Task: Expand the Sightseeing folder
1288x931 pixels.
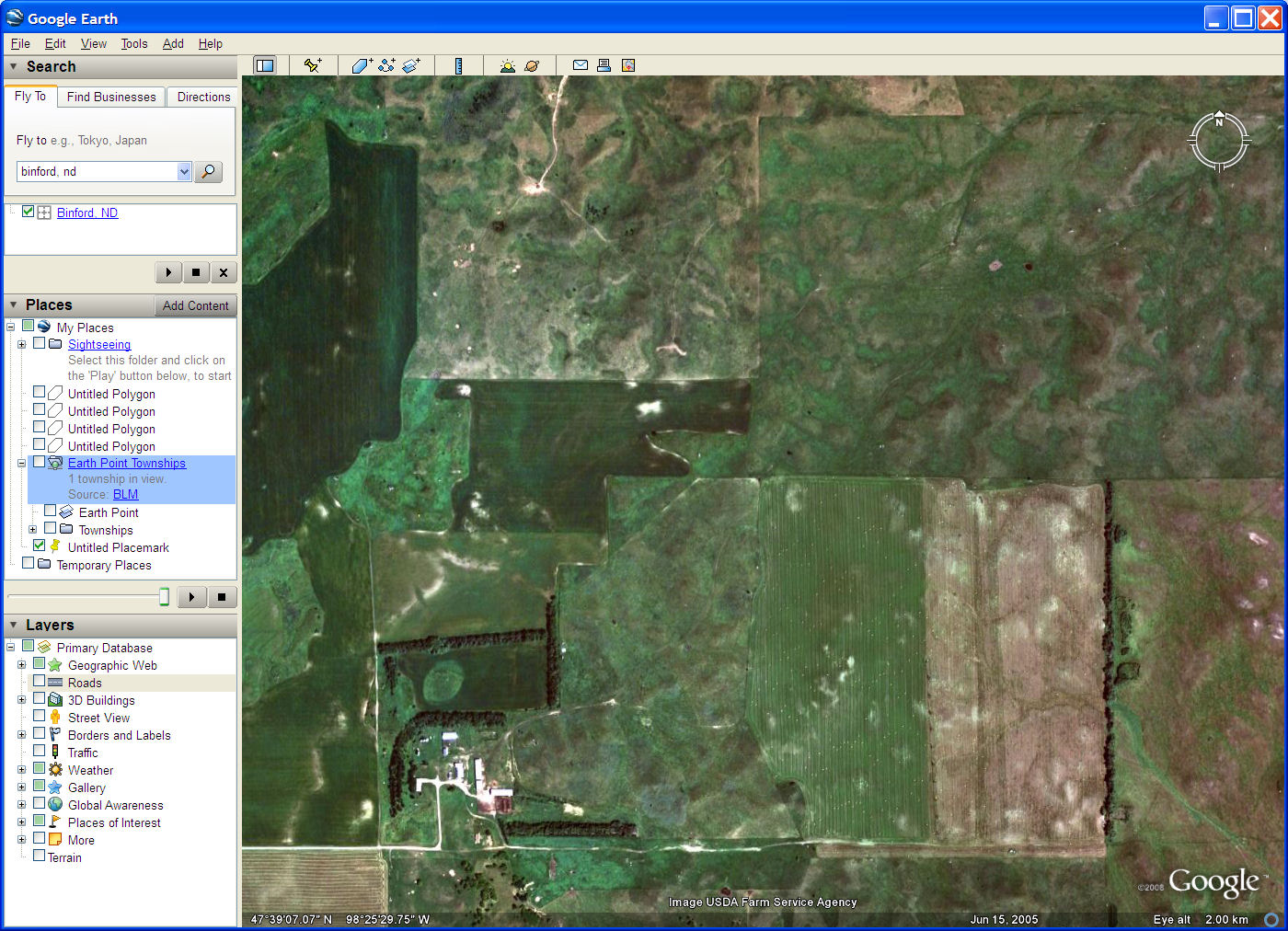Action: click(21, 344)
